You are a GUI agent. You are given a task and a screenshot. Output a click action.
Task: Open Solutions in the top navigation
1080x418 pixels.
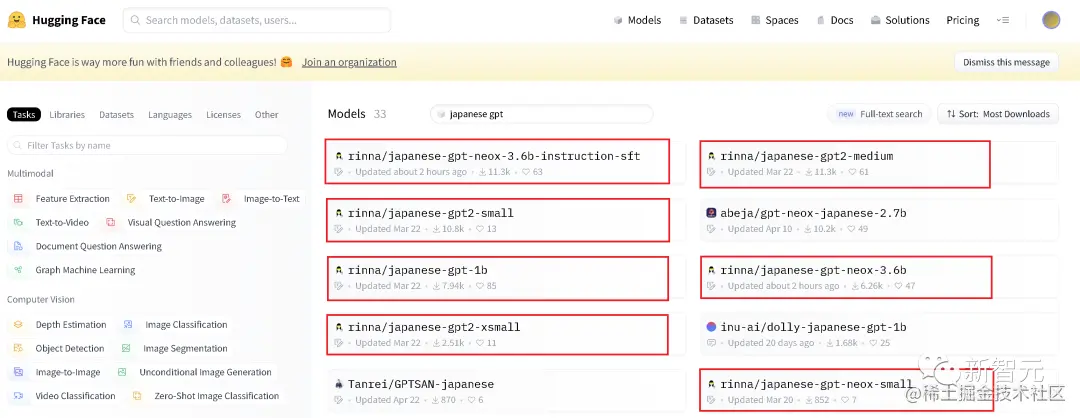900,20
